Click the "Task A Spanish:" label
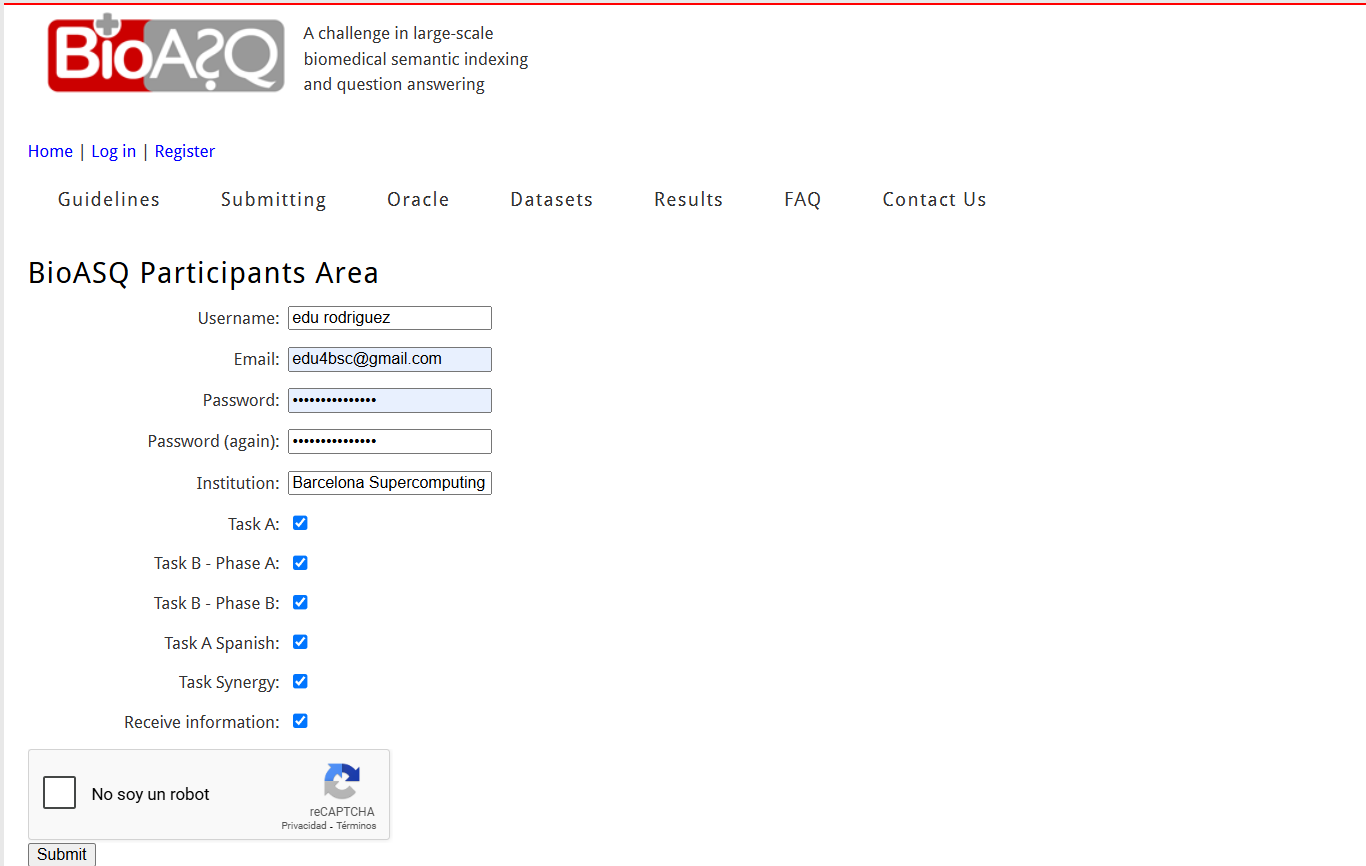Image resolution: width=1366 pixels, height=866 pixels. pos(222,643)
